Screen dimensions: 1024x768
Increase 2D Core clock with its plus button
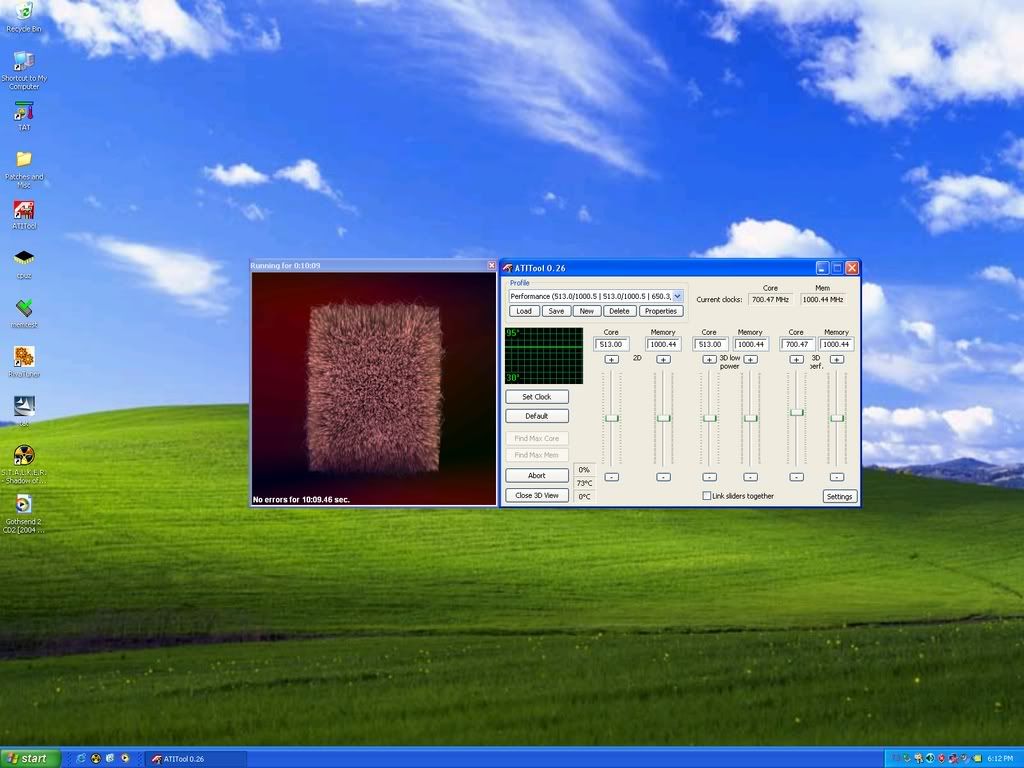click(611, 359)
